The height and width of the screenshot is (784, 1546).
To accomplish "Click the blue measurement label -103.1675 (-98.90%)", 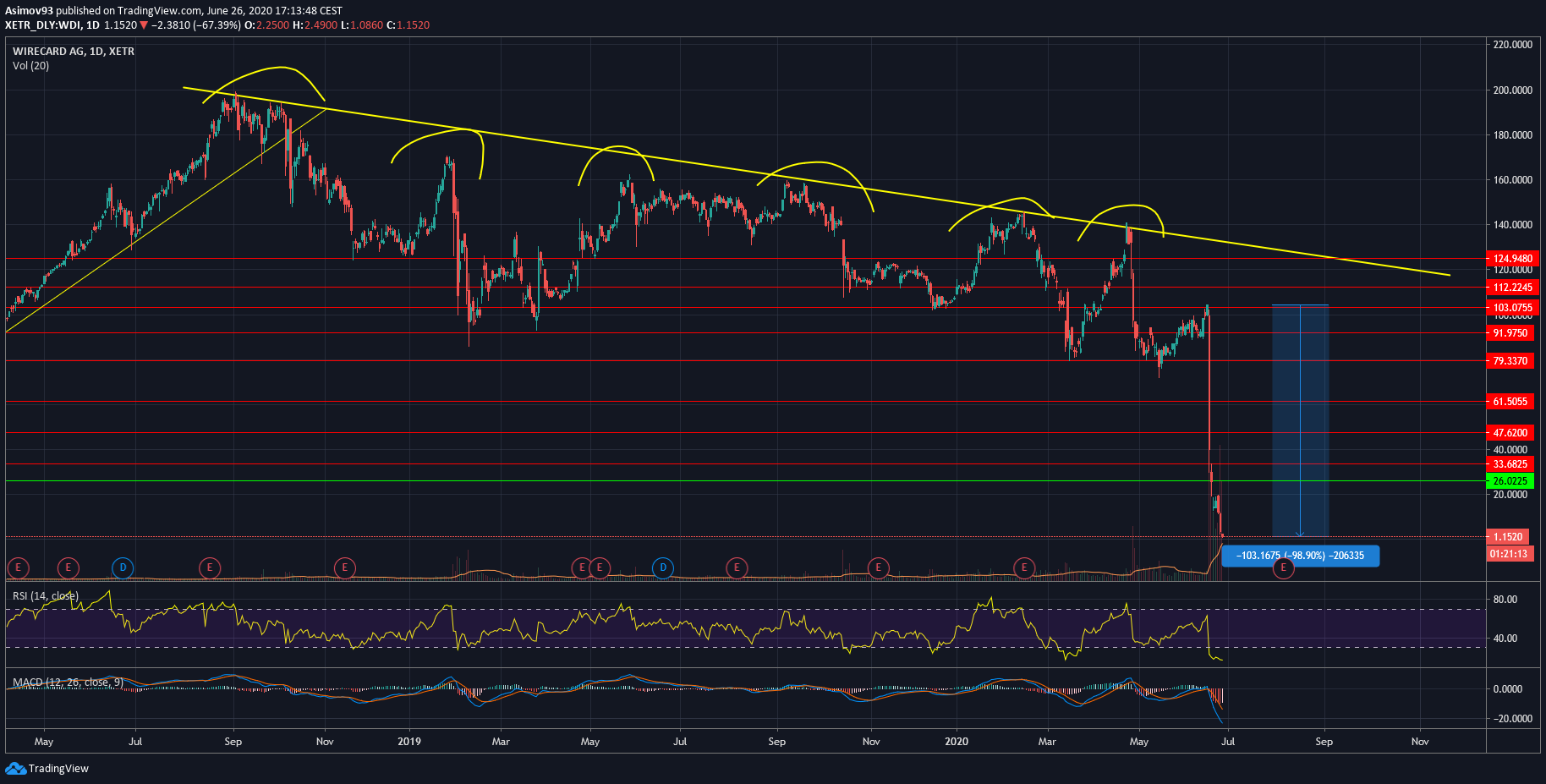I will (1301, 556).
